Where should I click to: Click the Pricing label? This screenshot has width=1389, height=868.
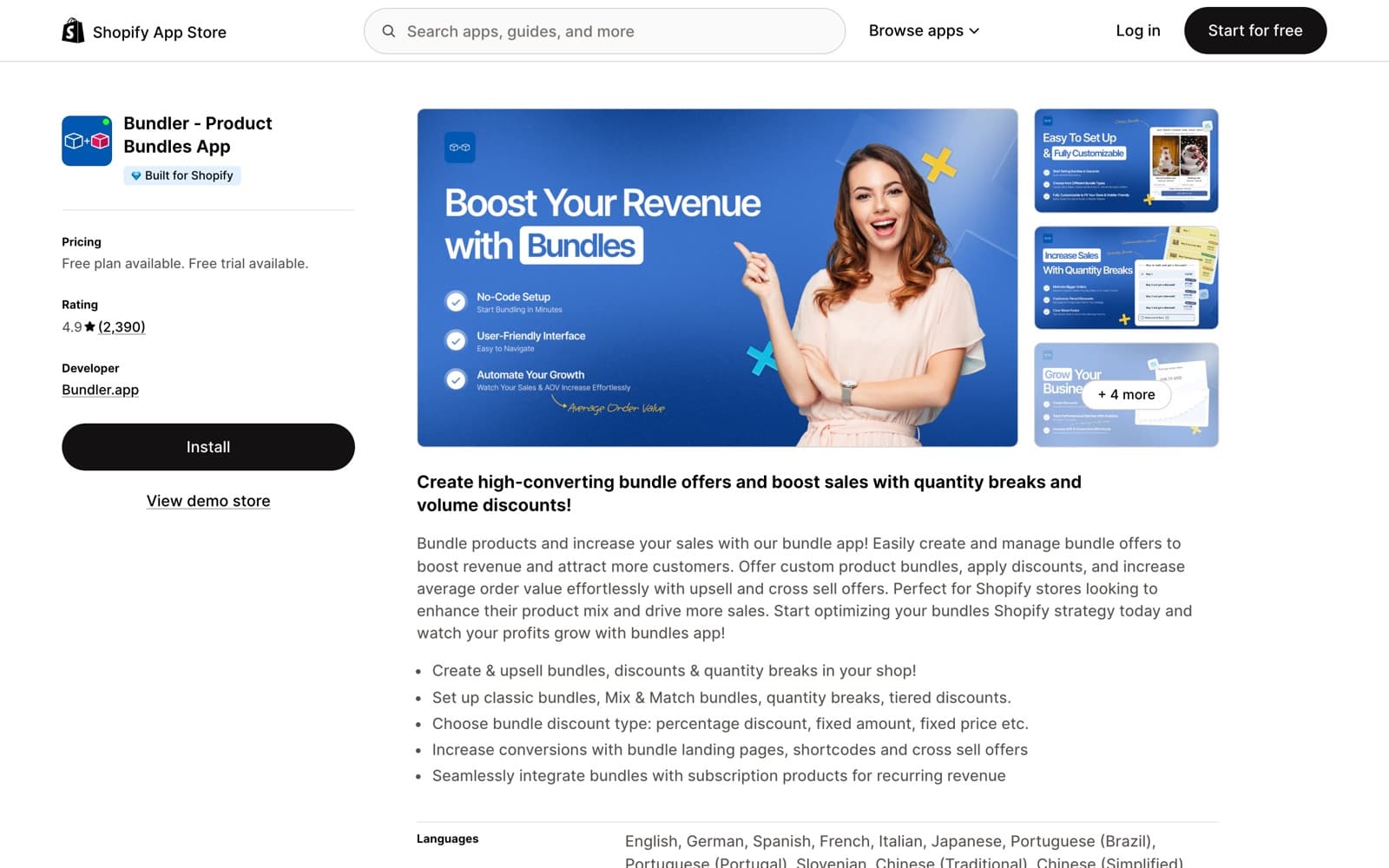tap(82, 242)
